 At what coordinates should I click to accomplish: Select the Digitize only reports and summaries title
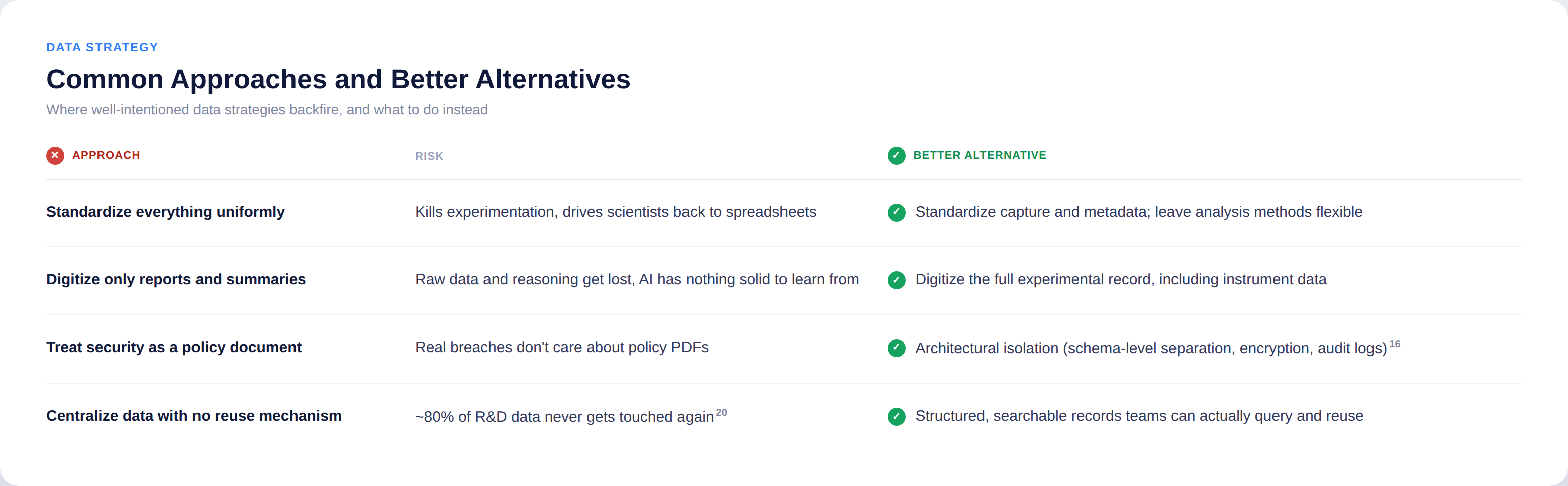176,279
